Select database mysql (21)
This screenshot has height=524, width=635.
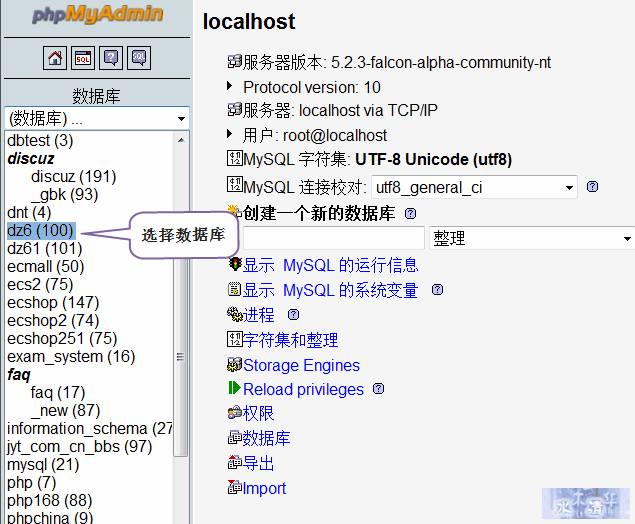(x=43, y=464)
